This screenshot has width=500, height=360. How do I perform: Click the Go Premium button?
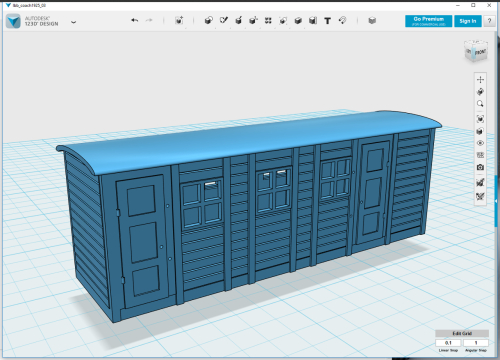point(429,21)
